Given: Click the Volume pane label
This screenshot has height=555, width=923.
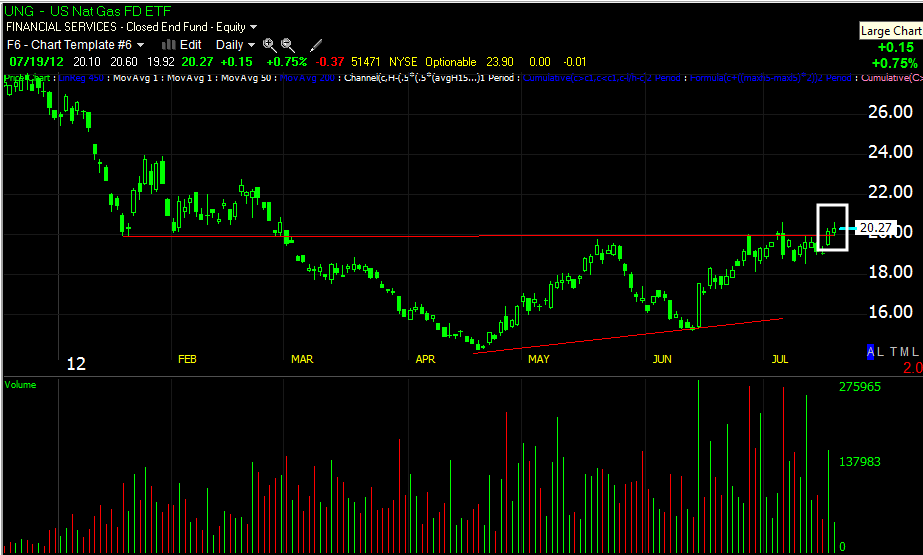Looking at the screenshot, I should (x=21, y=385).
